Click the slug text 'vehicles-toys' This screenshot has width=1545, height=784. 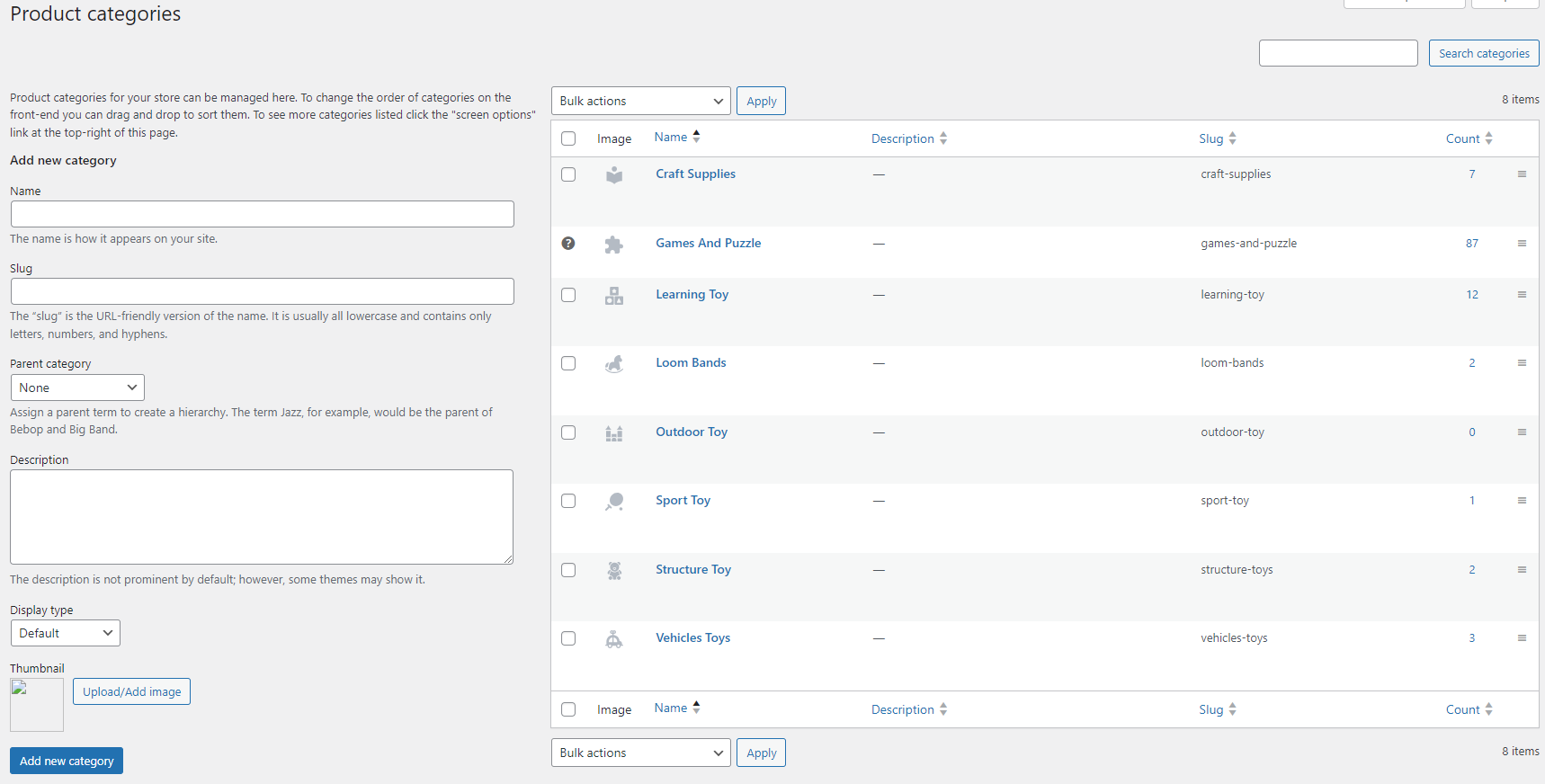[x=1234, y=637]
